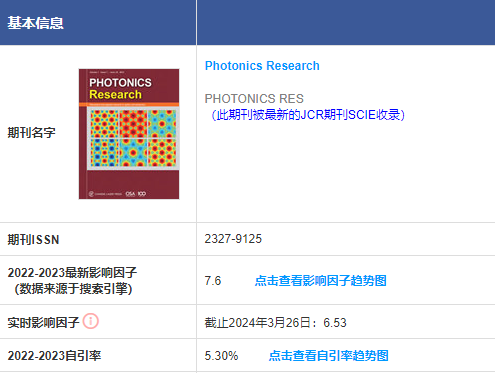Click the 基本信息 table header
495x373 pixels.
point(35,23)
